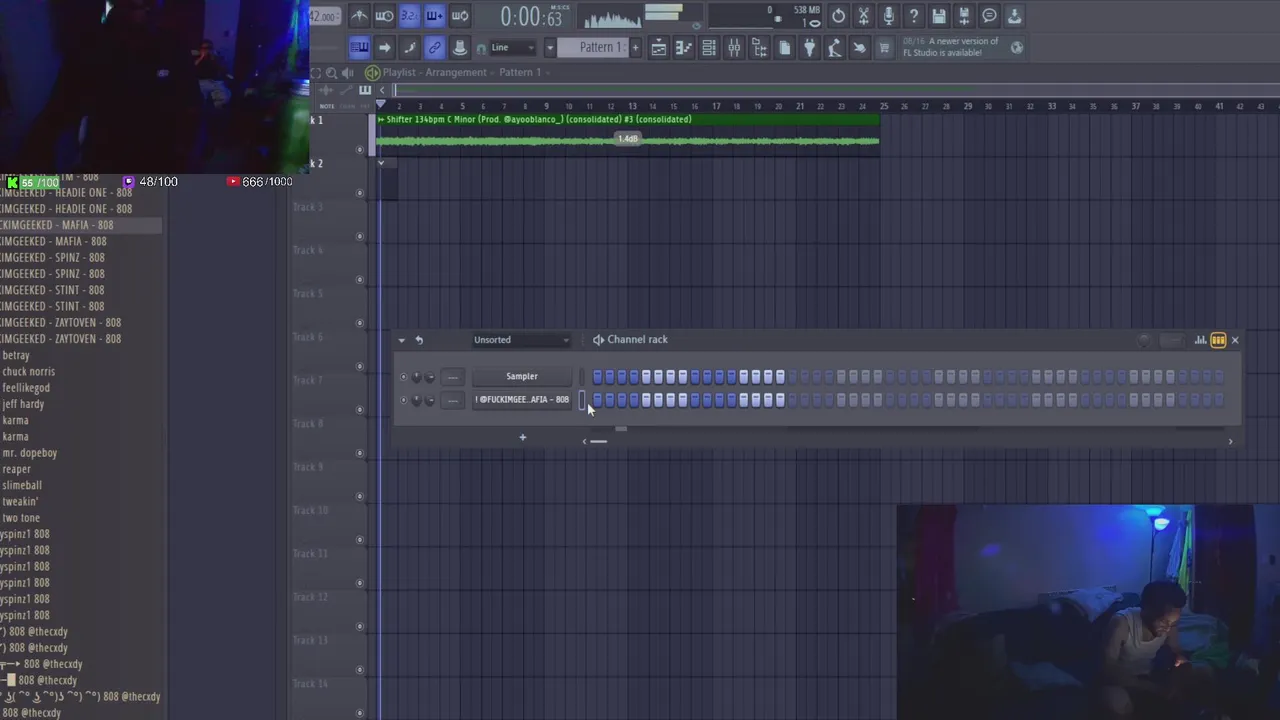Screen dimensions: 1280x720
Task: Click the scissors audio editor icon
Action: pyautogui.click(x=863, y=16)
